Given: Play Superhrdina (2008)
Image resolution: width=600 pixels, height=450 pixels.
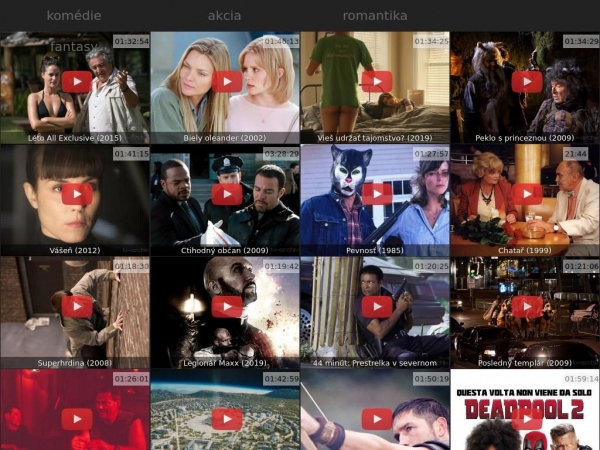Looking at the screenshot, I should 77,307.
